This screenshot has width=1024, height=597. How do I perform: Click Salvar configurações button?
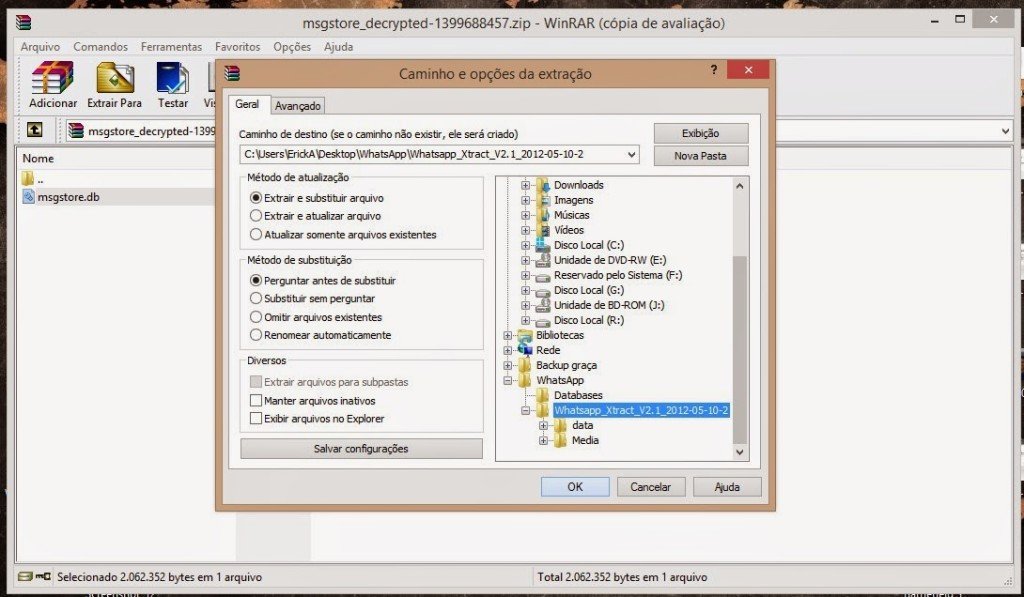point(361,449)
